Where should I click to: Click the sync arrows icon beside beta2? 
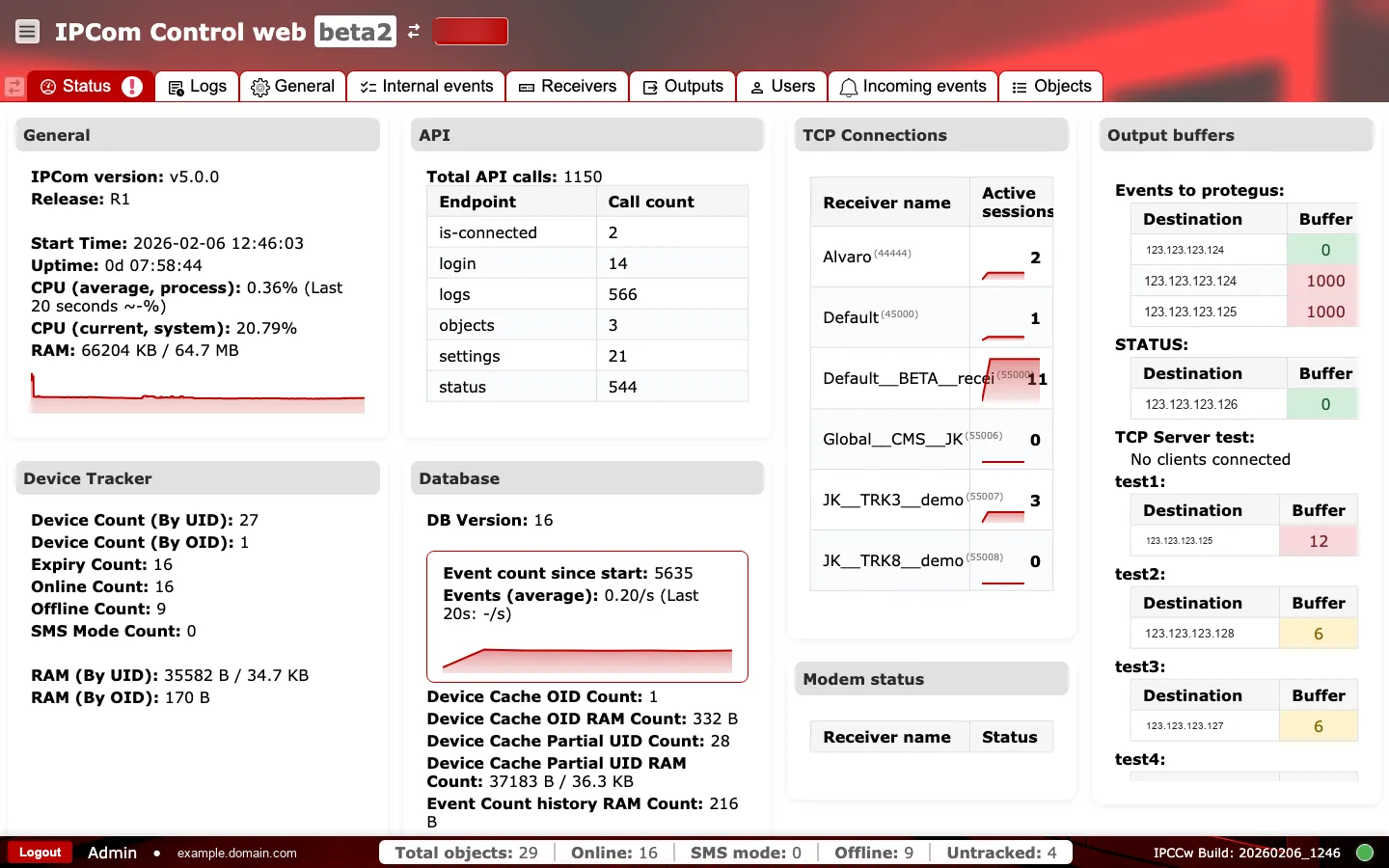(413, 31)
